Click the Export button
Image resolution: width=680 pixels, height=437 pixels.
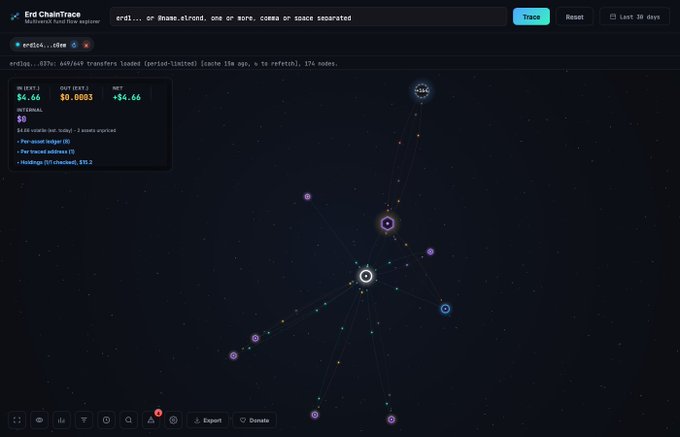[208, 420]
